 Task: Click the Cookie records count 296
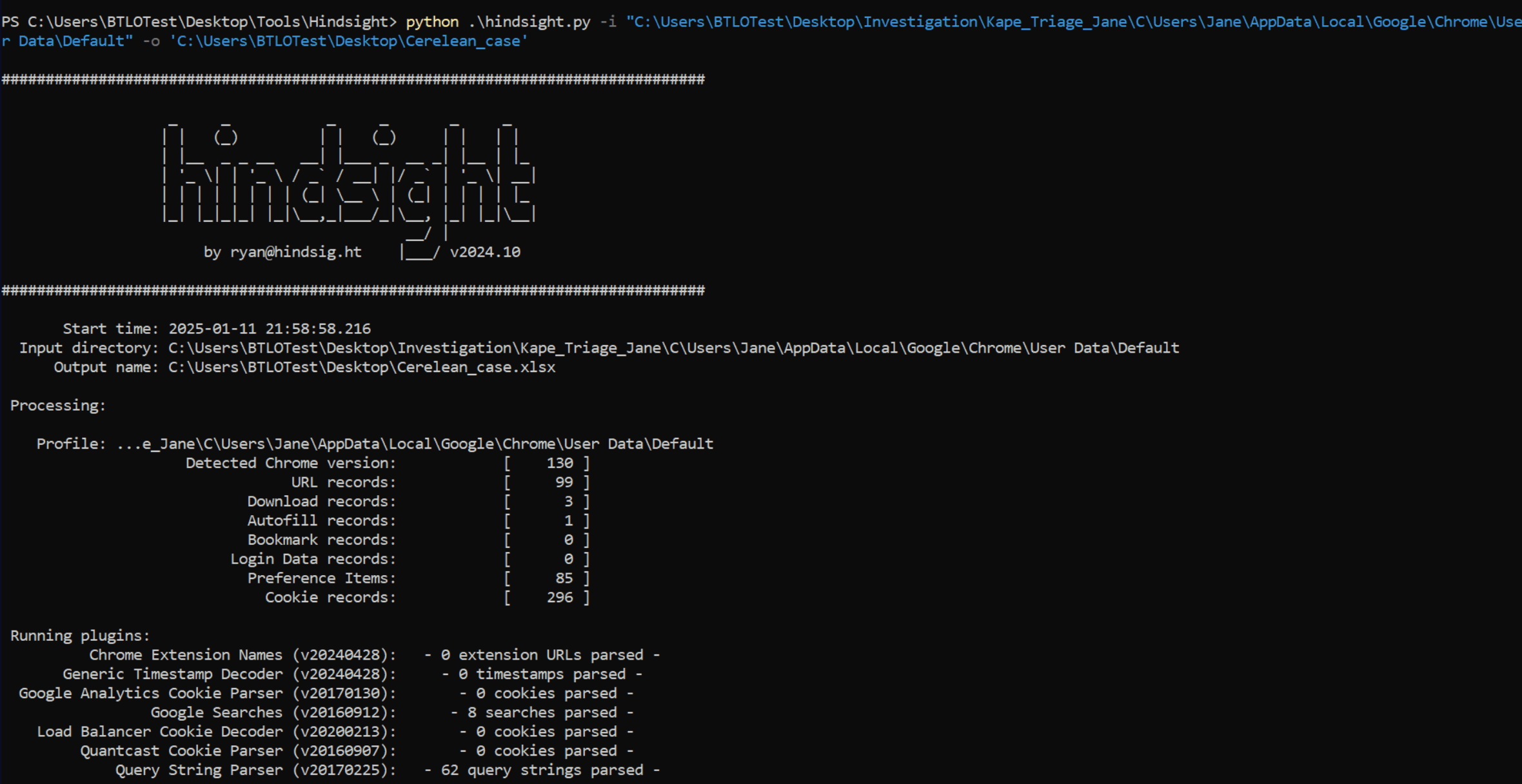tap(559, 598)
